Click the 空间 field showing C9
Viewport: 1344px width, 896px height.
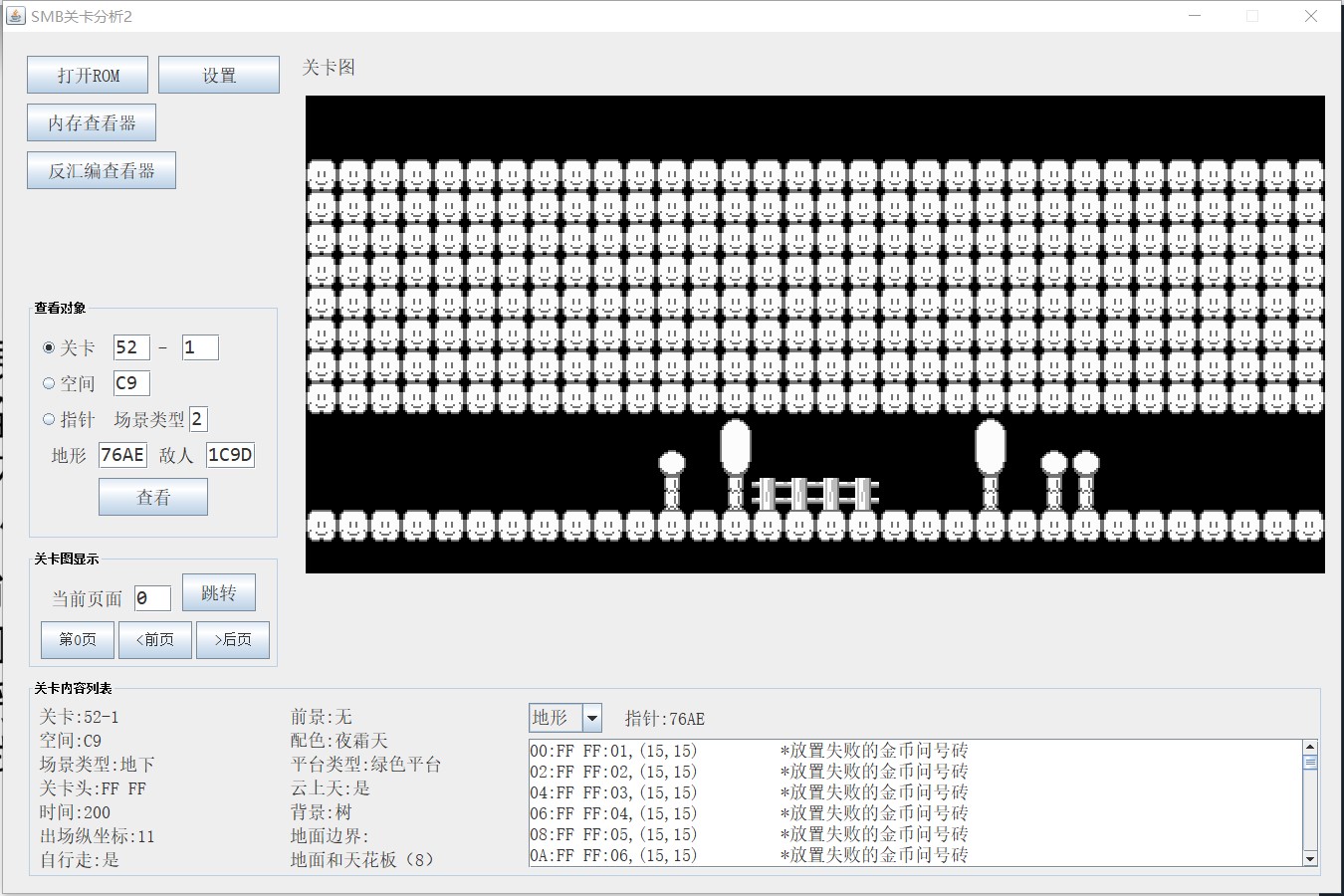tap(131, 383)
